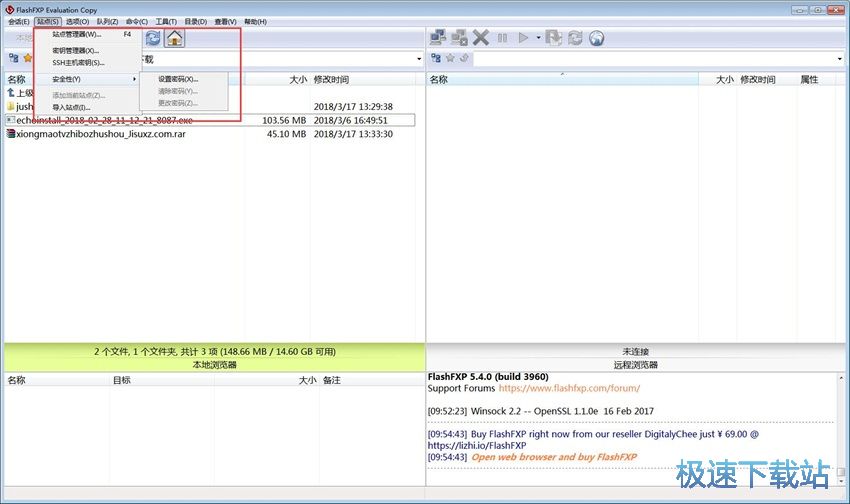
Task: Open the 帮助(H) menu
Action: point(255,22)
